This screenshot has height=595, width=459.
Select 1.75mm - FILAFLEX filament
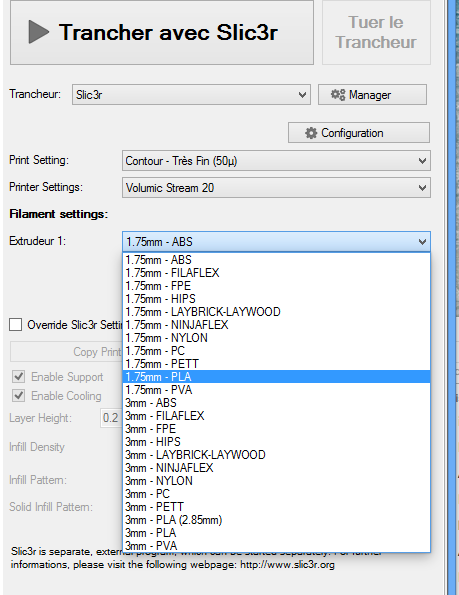click(x=276, y=273)
